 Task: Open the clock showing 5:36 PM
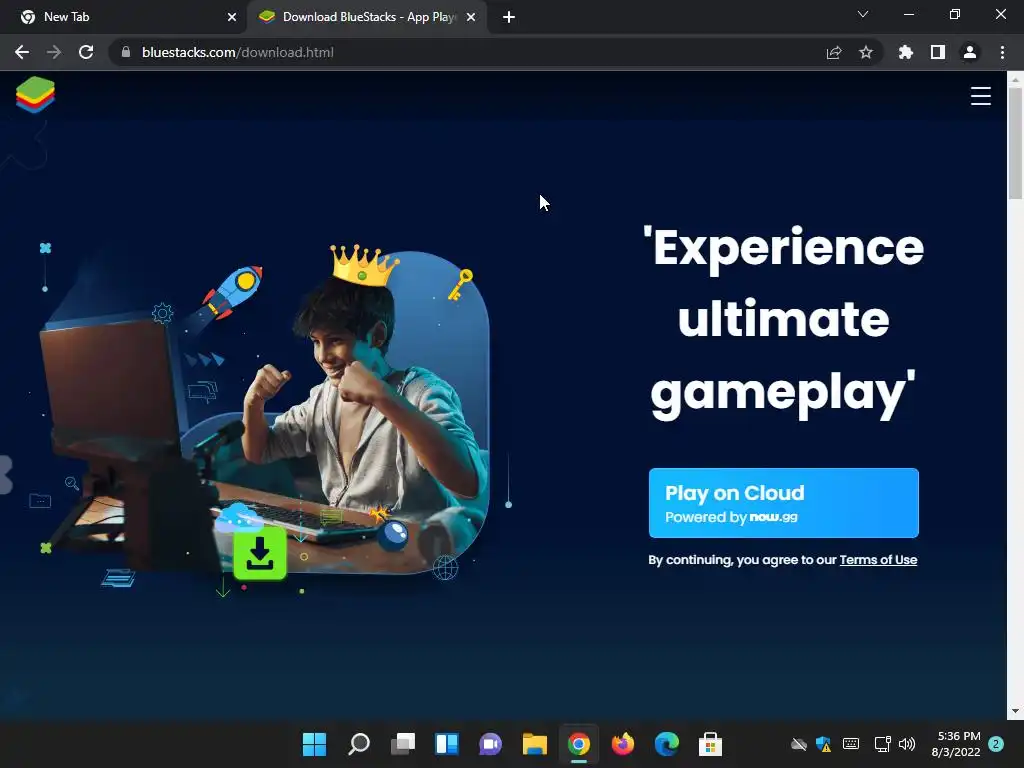[955, 744]
